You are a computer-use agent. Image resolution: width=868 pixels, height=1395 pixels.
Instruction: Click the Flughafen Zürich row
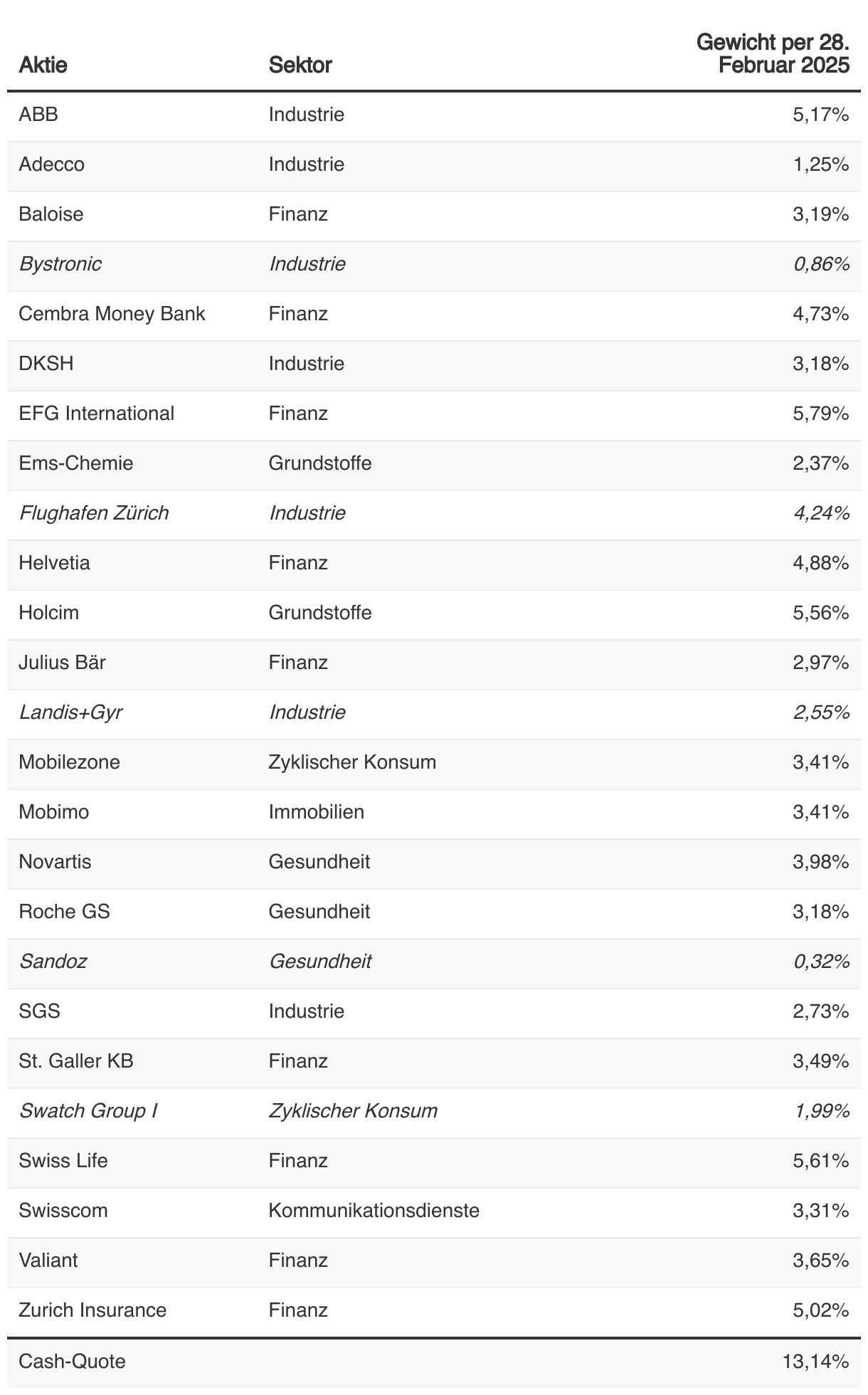pyautogui.click(x=434, y=513)
